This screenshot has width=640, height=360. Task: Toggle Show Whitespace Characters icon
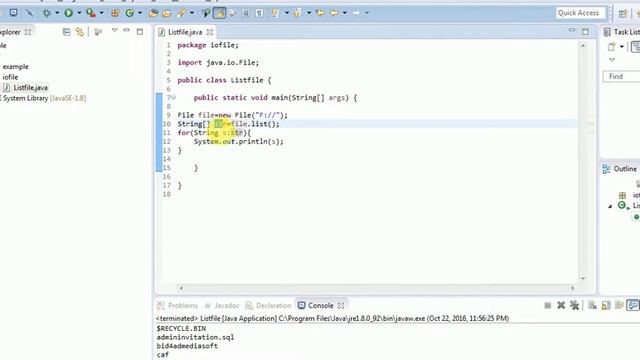click(x=259, y=13)
